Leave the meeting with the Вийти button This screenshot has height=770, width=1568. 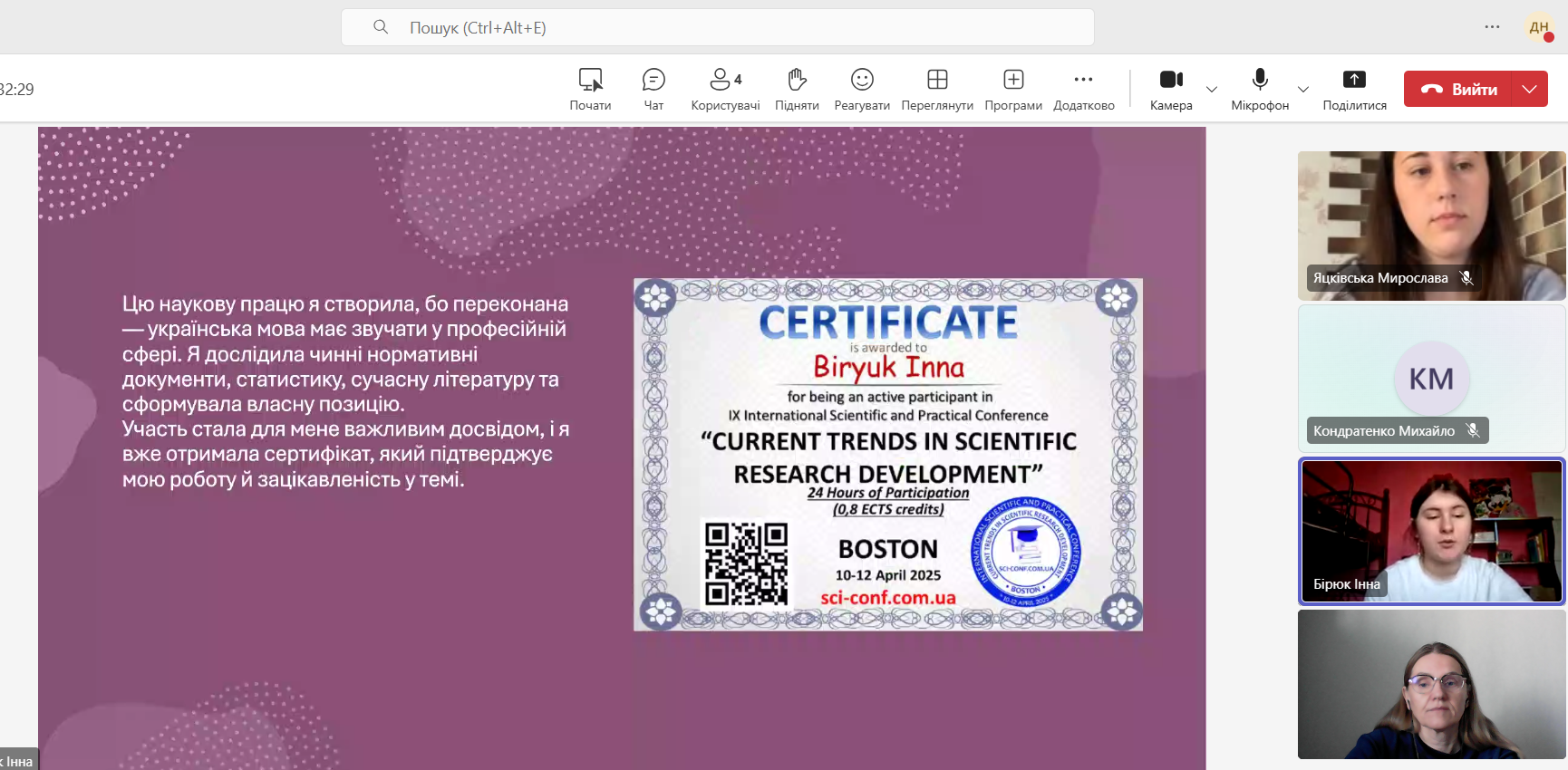click(x=1459, y=89)
